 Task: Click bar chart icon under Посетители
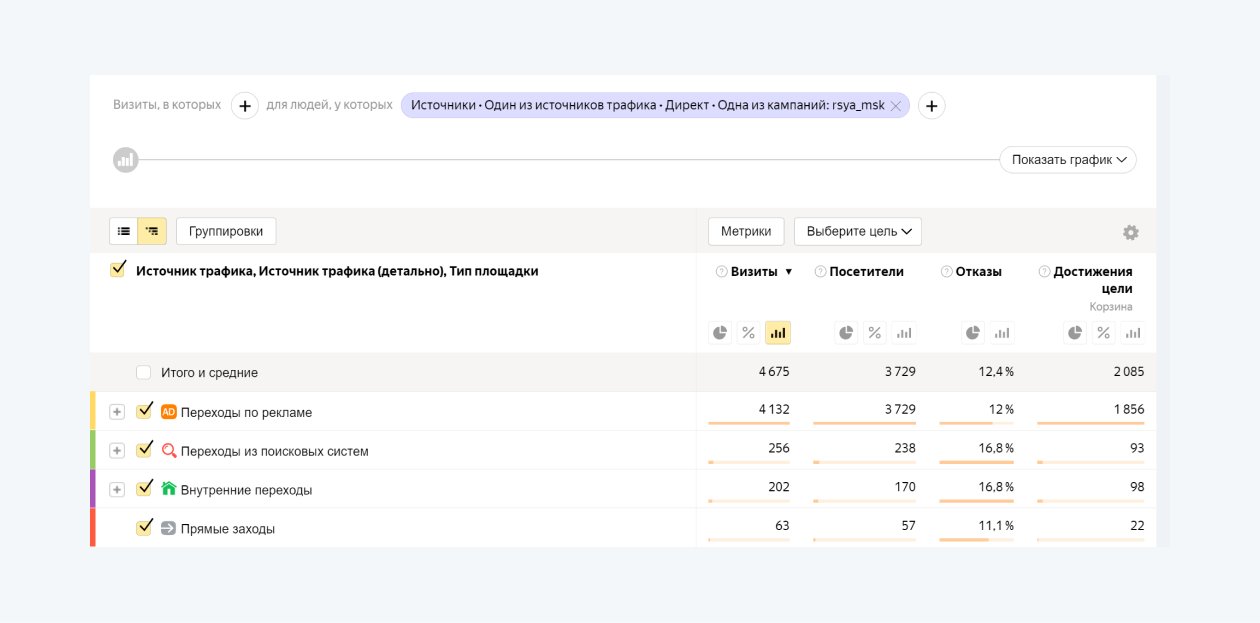(903, 333)
